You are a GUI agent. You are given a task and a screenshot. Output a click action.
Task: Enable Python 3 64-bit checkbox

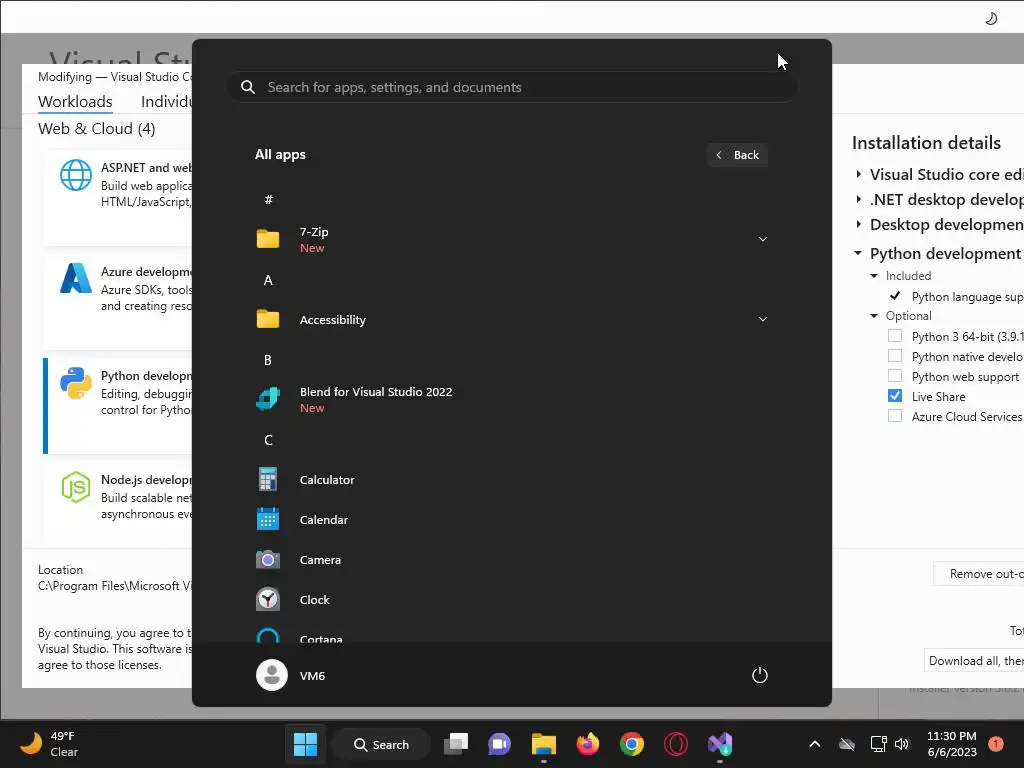895,336
